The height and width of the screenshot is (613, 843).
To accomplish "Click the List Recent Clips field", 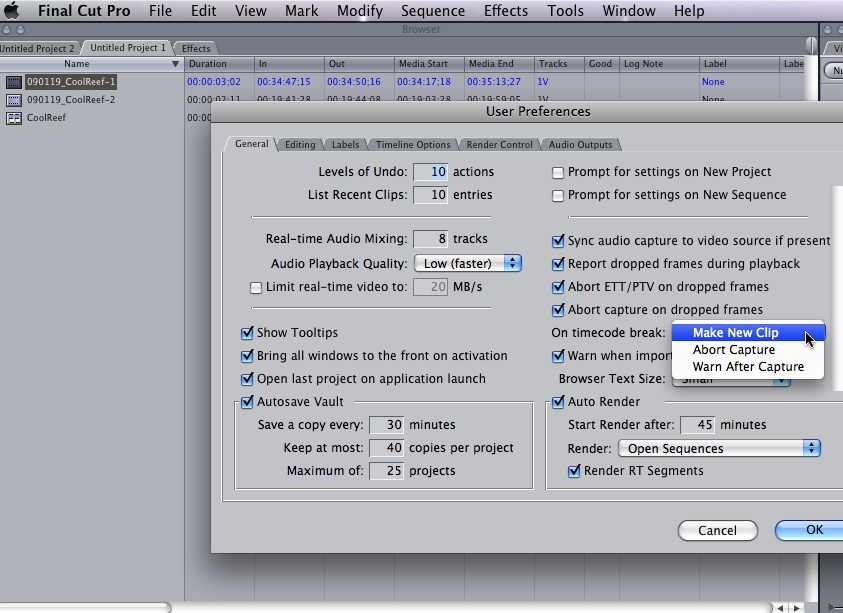I will coord(430,195).
